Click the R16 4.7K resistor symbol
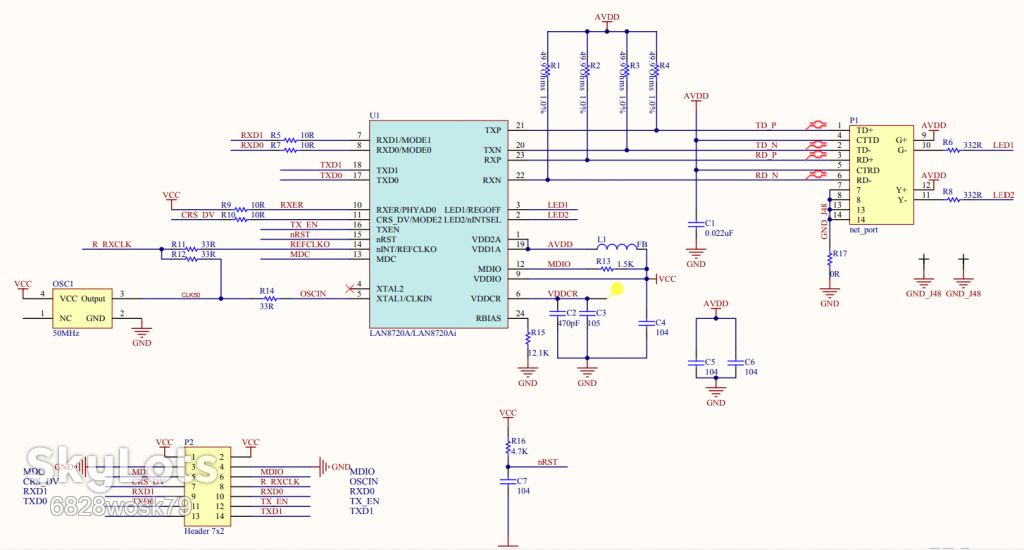Viewport: 1024px width, 550px height. 508,447
